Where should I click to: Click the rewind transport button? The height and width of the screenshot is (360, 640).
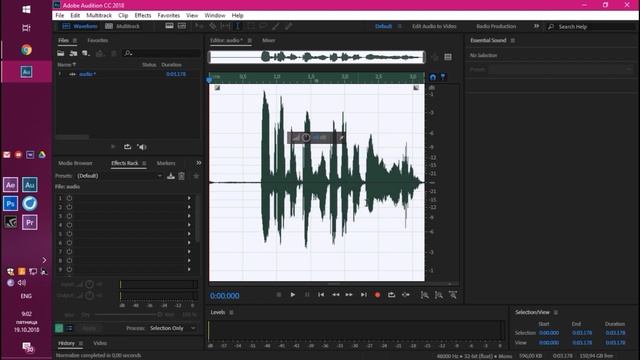coord(336,295)
